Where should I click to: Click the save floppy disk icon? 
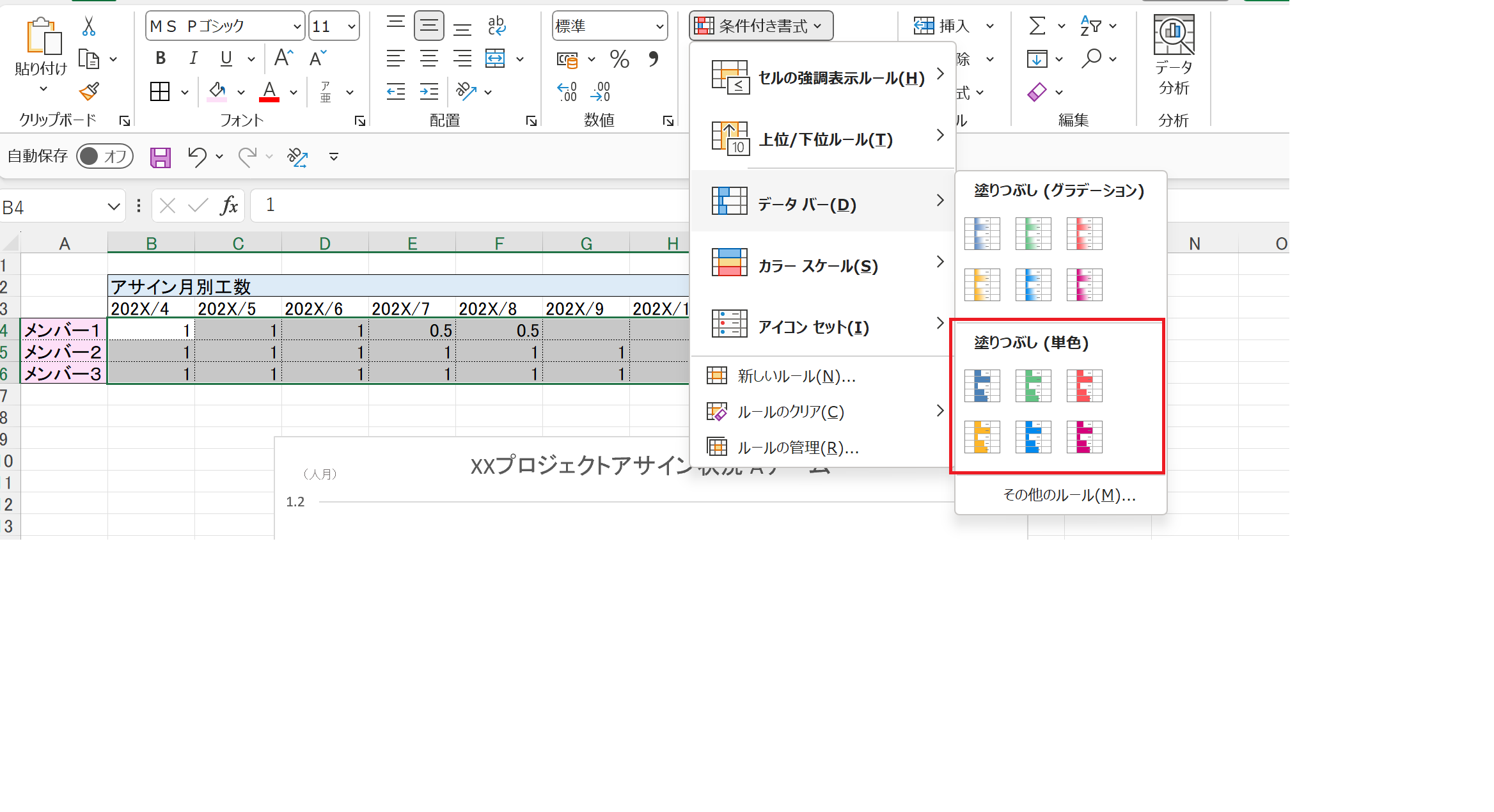pos(160,157)
